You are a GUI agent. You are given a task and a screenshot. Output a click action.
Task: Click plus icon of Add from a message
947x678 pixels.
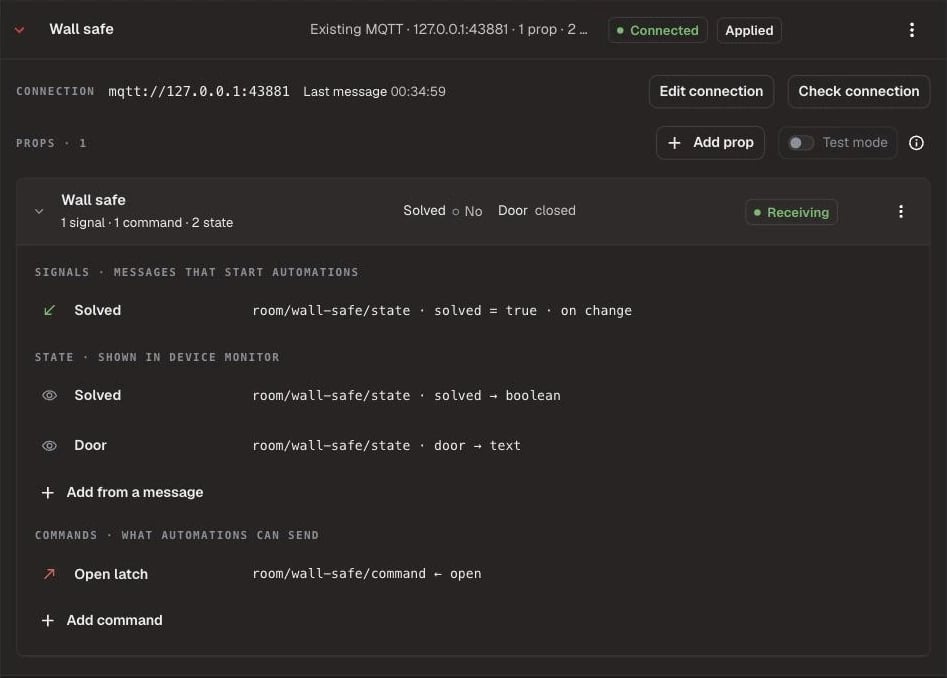(48, 493)
